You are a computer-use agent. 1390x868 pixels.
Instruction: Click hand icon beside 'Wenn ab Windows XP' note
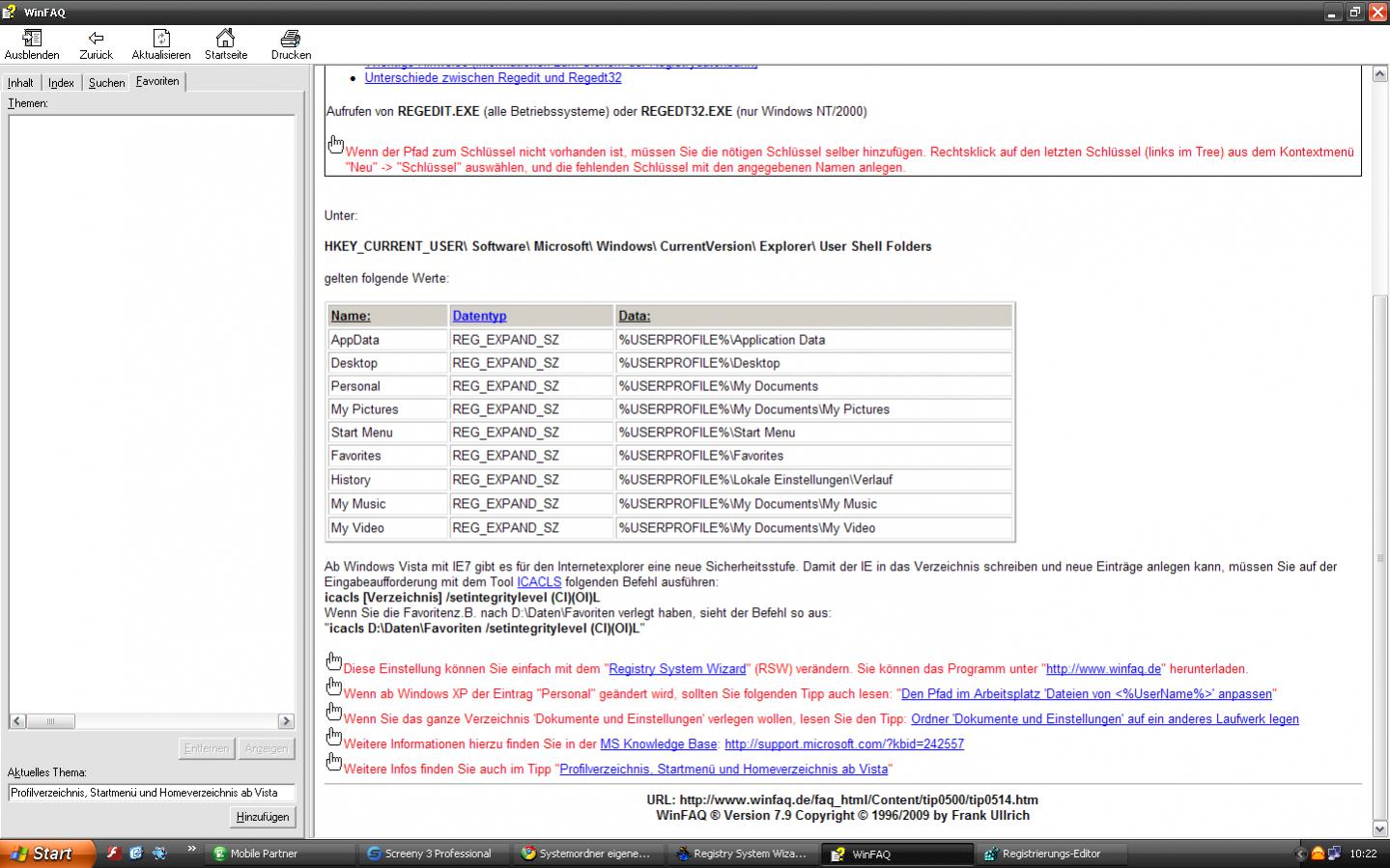pos(333,687)
